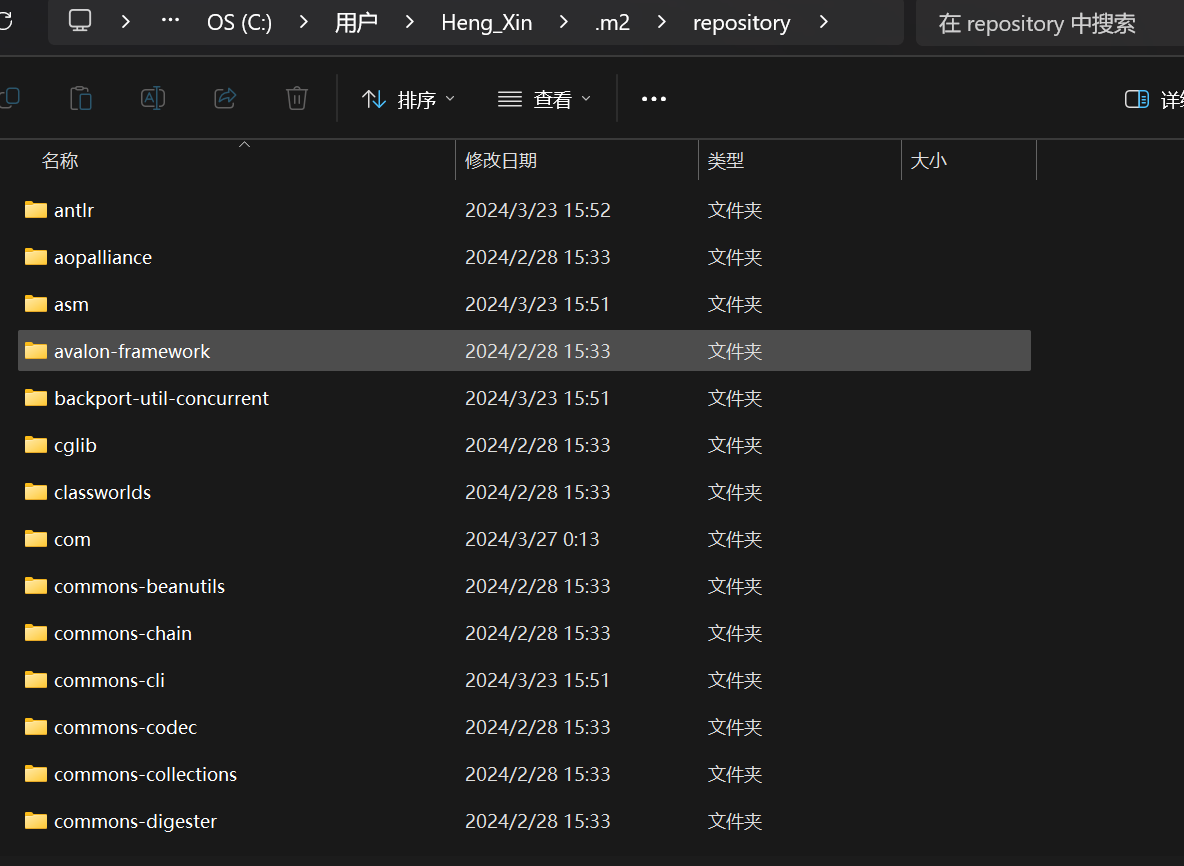Image resolution: width=1184 pixels, height=866 pixels.
Task: Click the Delete trash icon
Action: pyautogui.click(x=296, y=98)
